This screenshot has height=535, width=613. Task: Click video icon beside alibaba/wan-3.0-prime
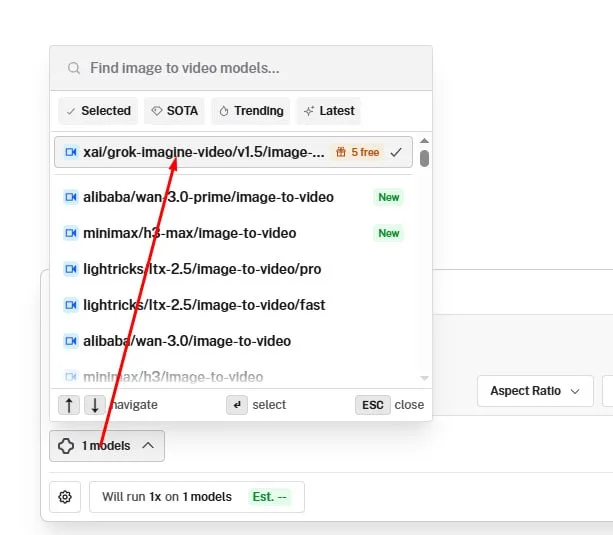tap(71, 197)
